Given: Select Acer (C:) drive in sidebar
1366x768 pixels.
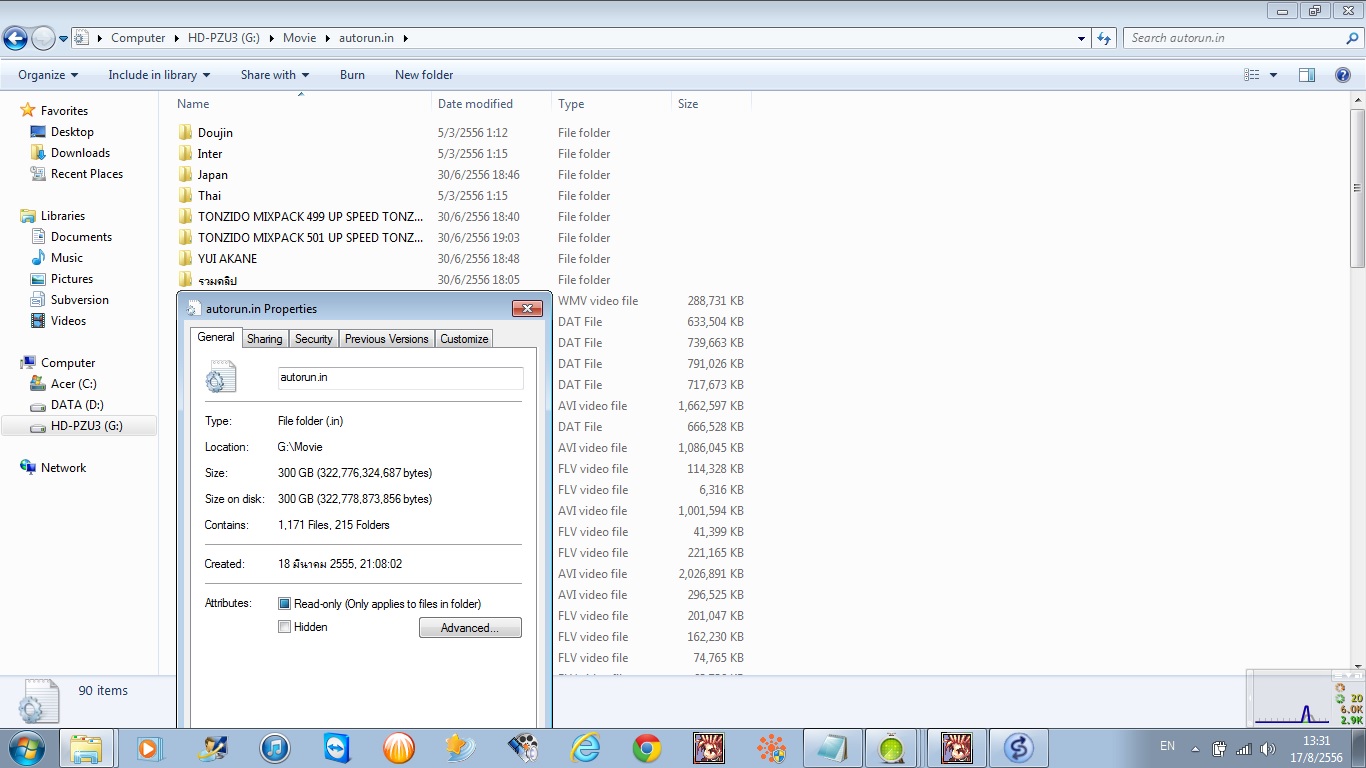Looking at the screenshot, I should [x=73, y=384].
